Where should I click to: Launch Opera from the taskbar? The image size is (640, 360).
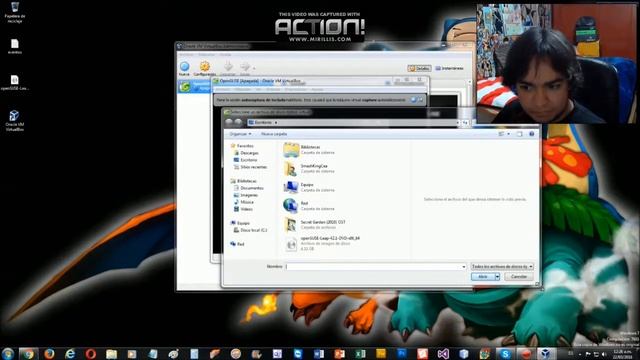(91, 353)
